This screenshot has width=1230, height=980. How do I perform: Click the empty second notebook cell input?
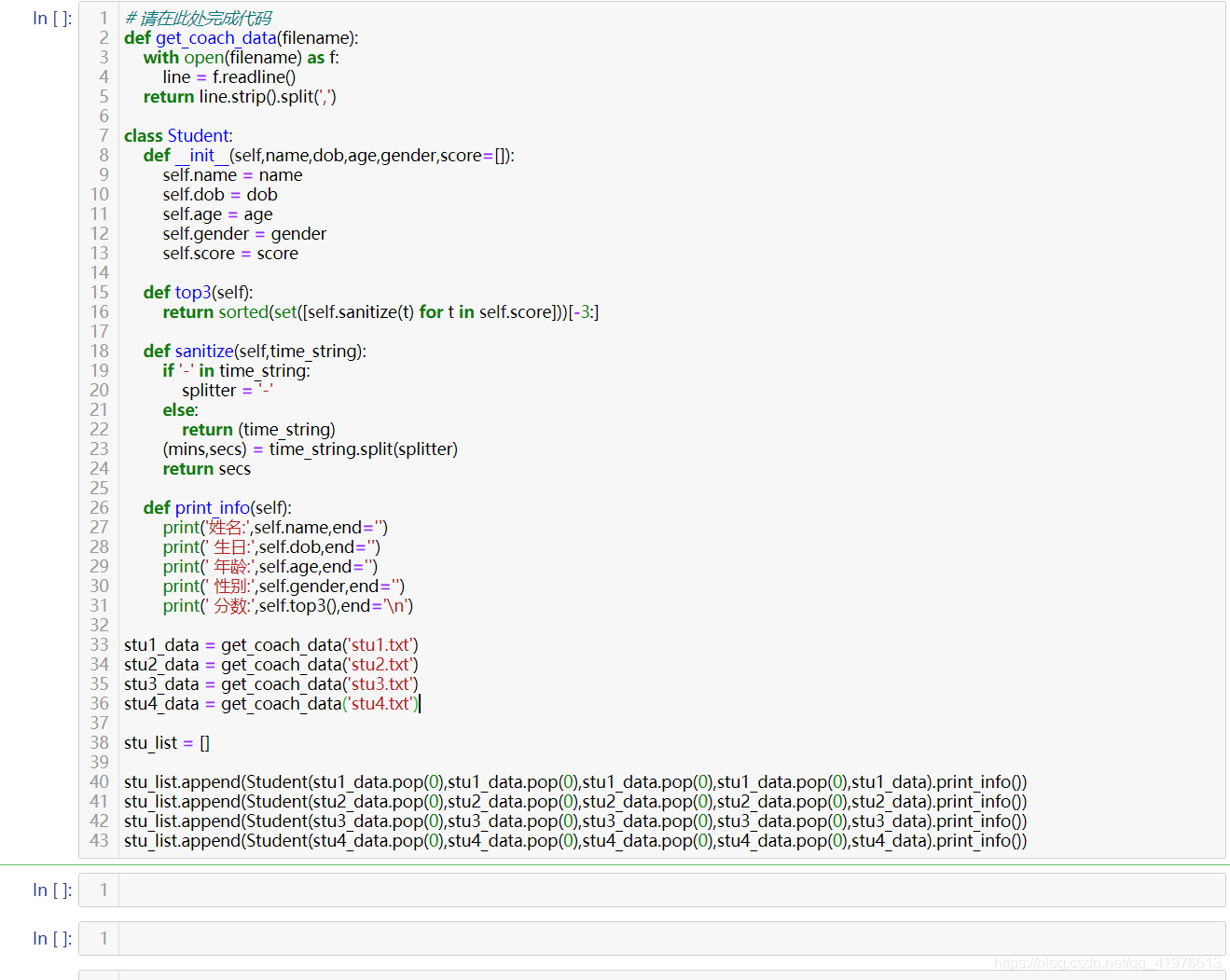(671, 890)
